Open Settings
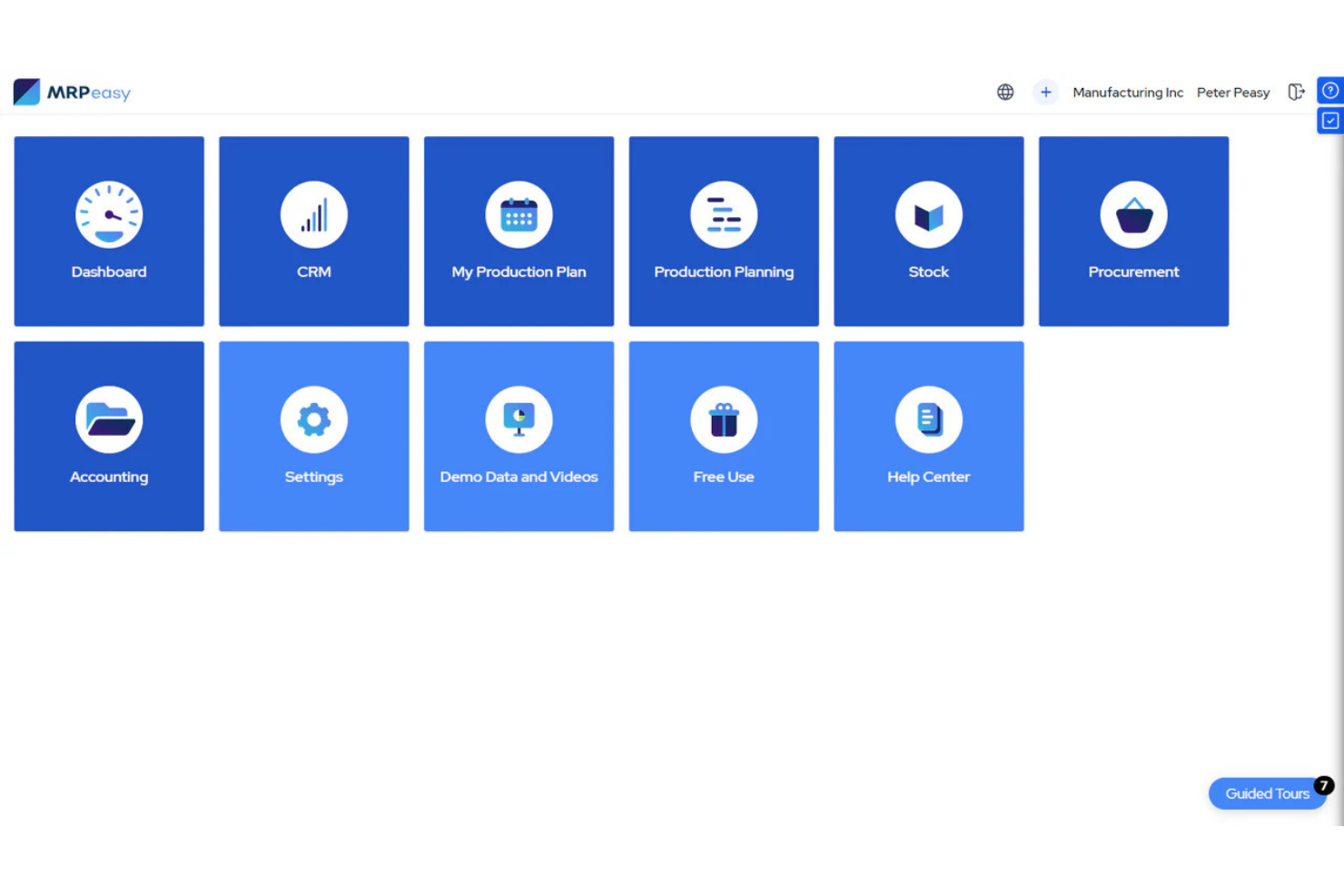The width and height of the screenshot is (1344, 896). [313, 436]
